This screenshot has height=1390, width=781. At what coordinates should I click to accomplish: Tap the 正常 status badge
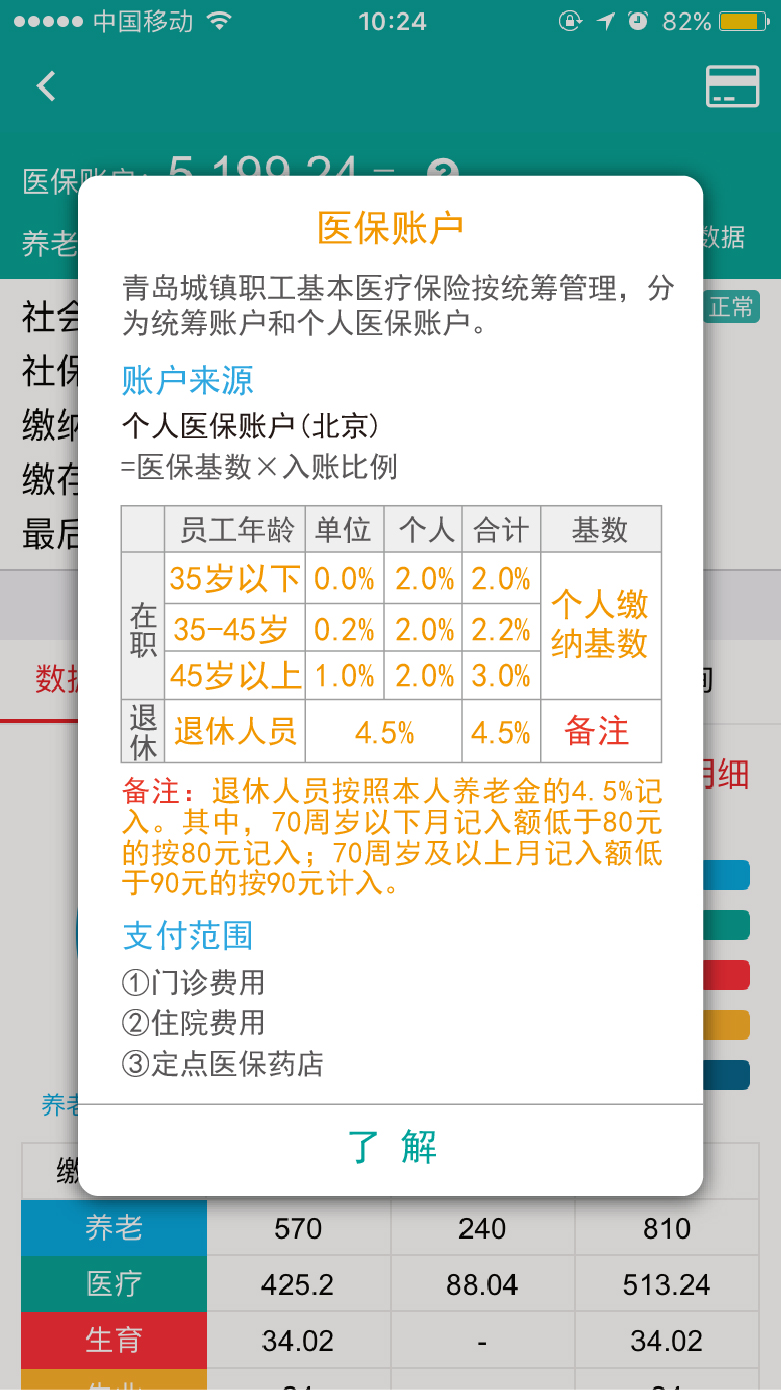point(731,307)
